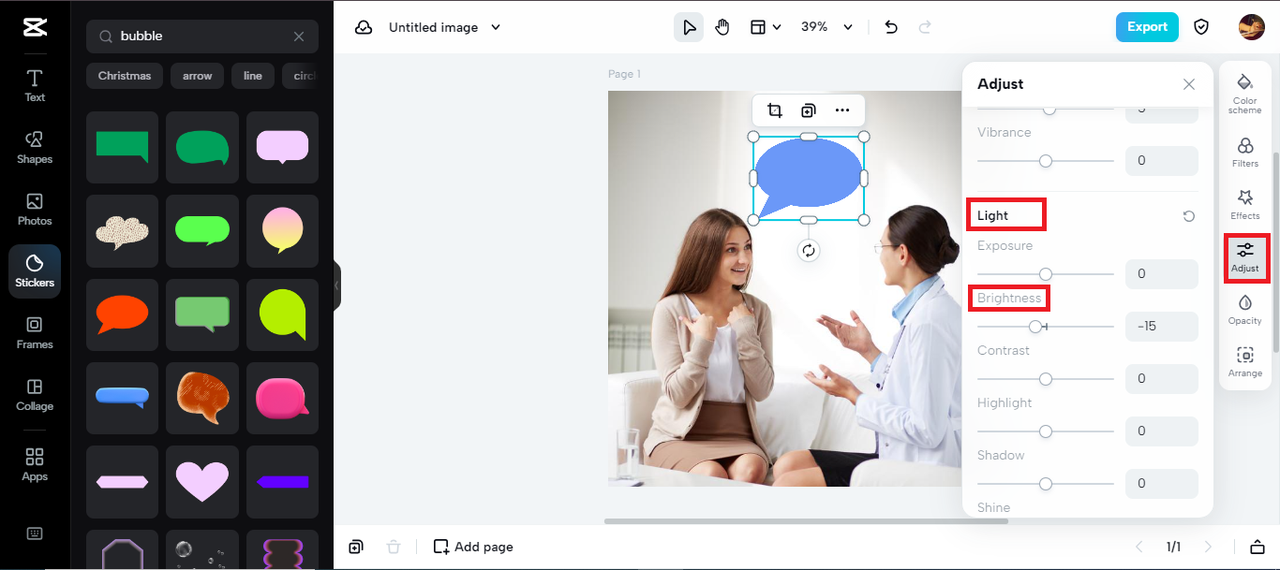Select the Stickers panel
1280x570 pixels.
point(35,271)
